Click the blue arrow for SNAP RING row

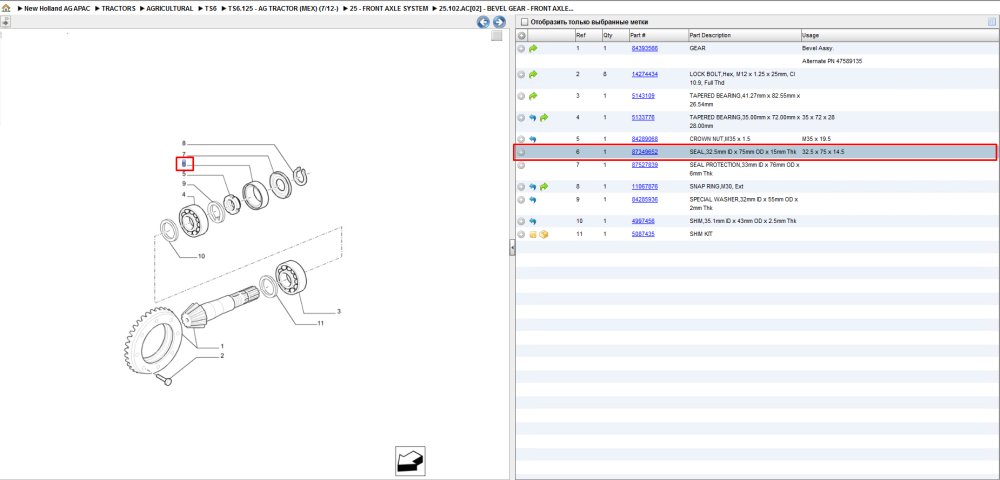pyautogui.click(x=533, y=187)
